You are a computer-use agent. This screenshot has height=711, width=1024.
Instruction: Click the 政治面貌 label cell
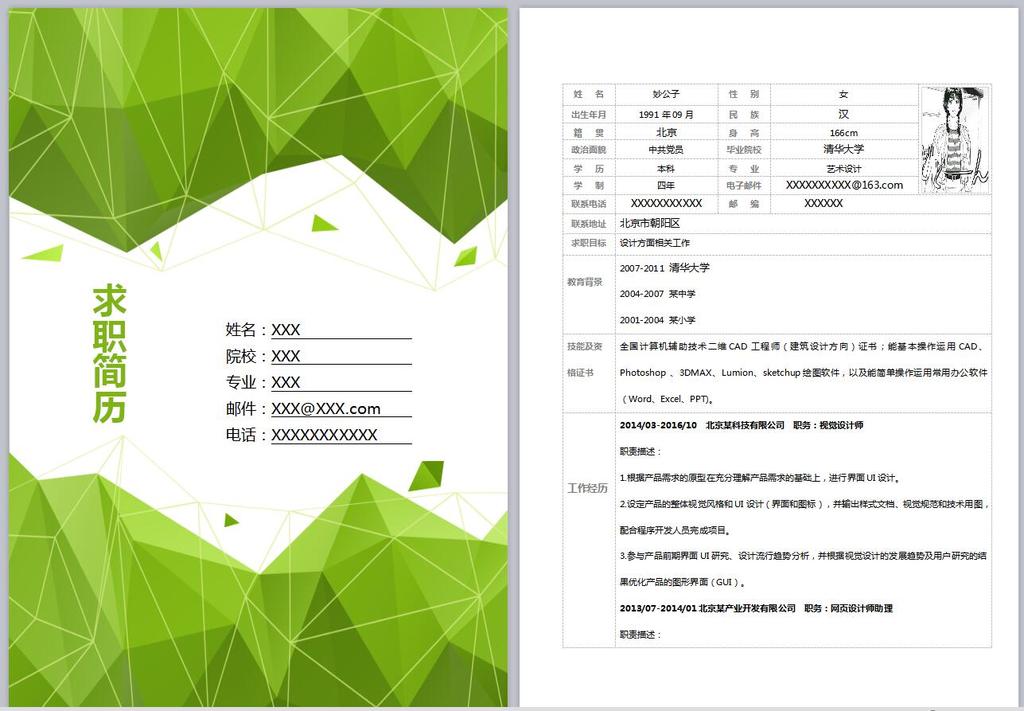tap(588, 150)
